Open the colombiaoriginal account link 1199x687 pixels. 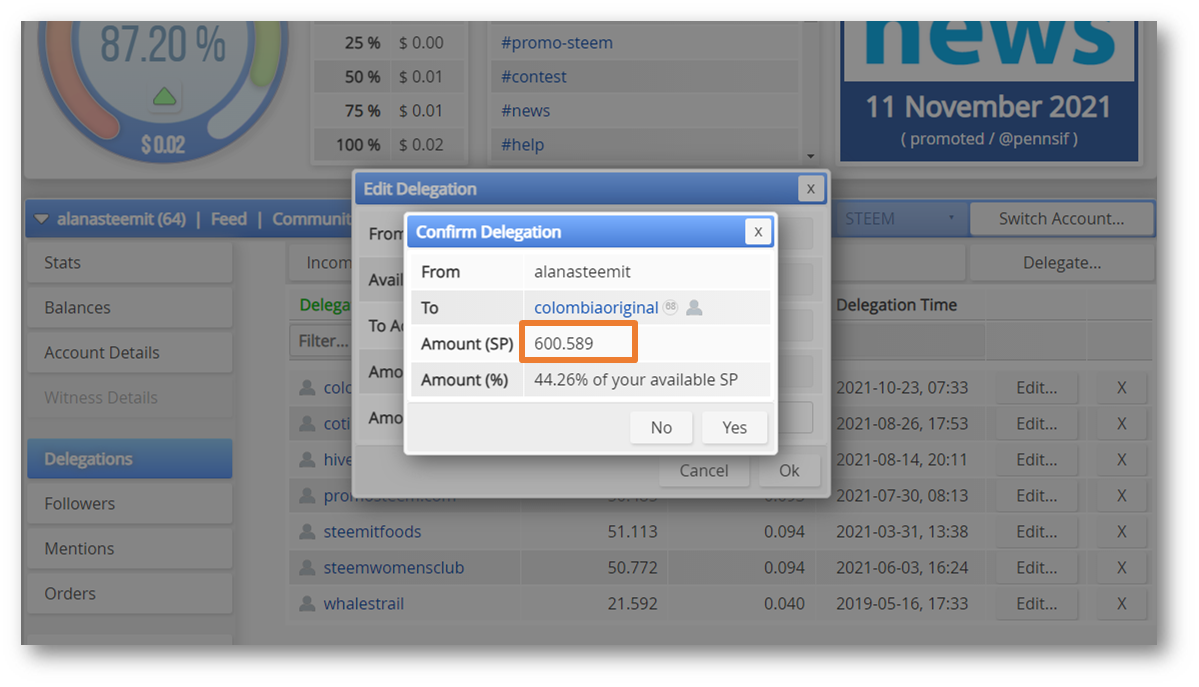click(x=596, y=308)
